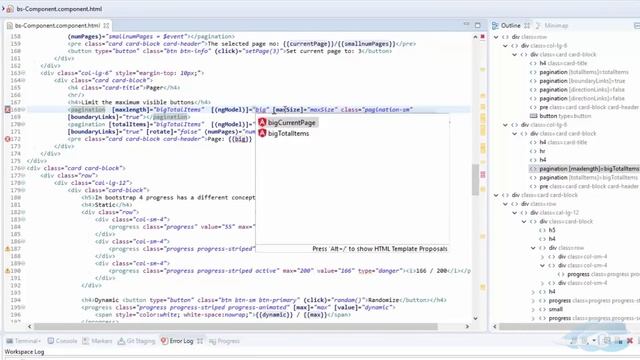
Task: Select the hr element in Outline
Action: tap(542, 151)
